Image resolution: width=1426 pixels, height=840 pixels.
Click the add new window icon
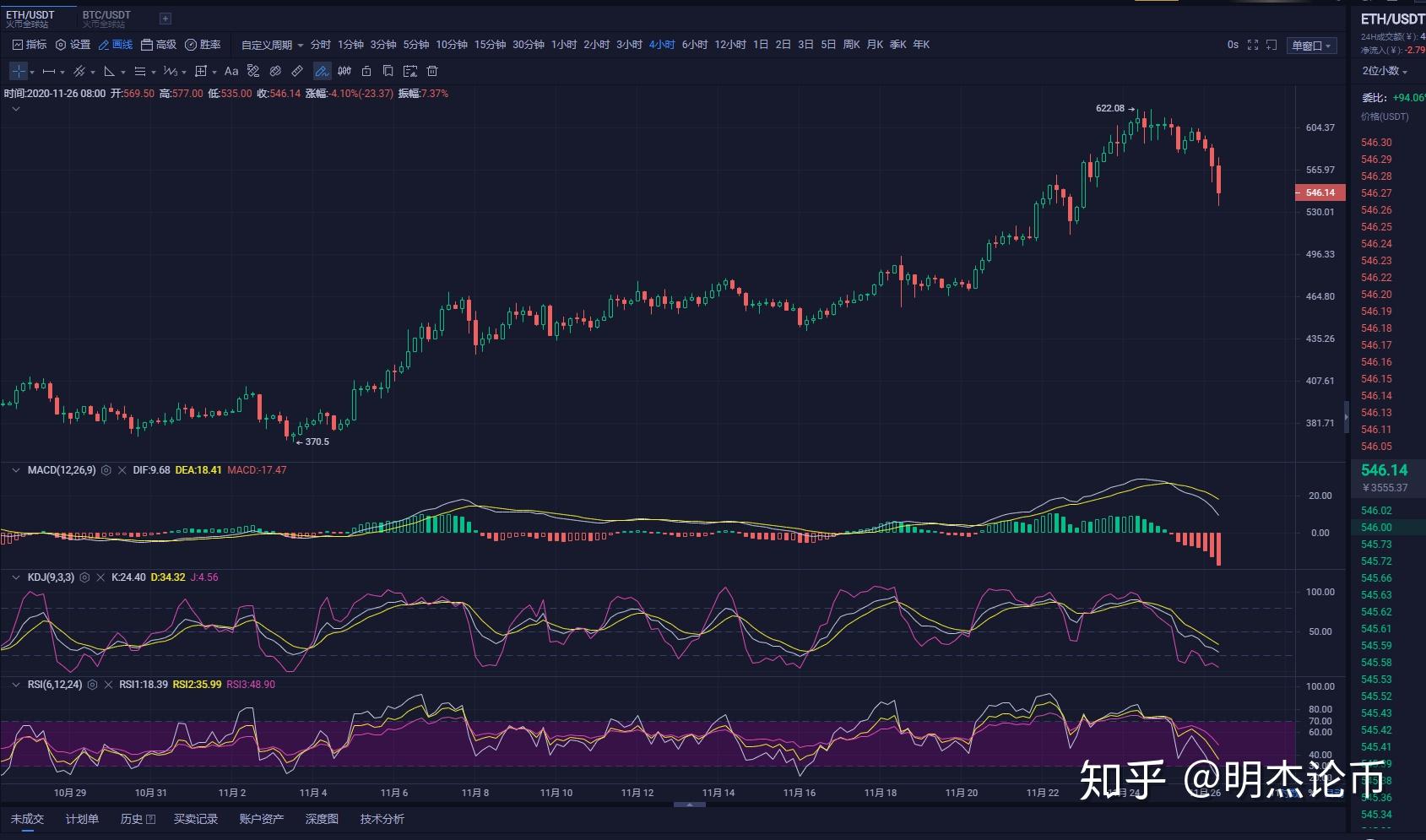1271,45
